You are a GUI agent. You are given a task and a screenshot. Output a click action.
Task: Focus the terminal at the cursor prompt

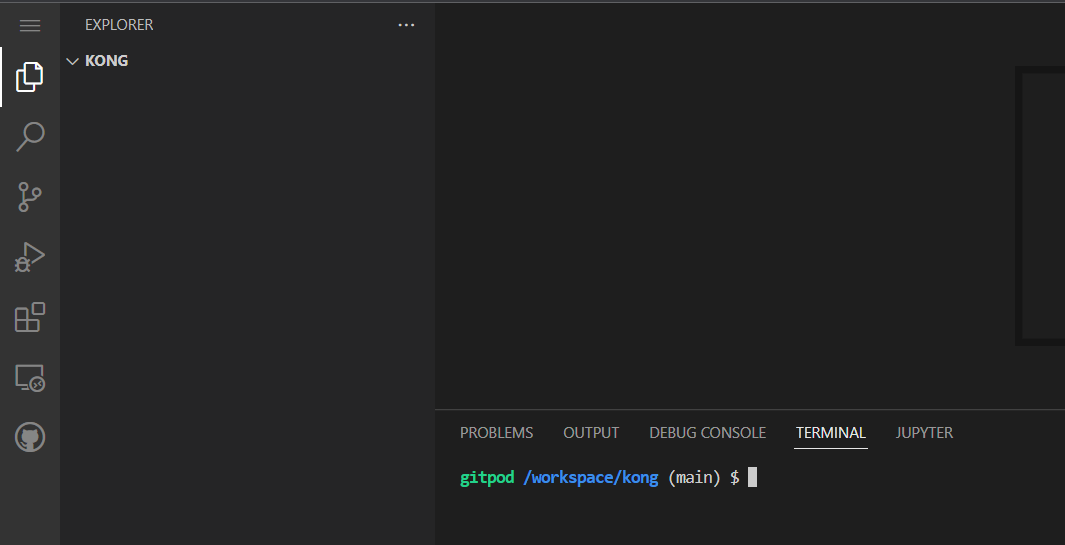tap(752, 478)
